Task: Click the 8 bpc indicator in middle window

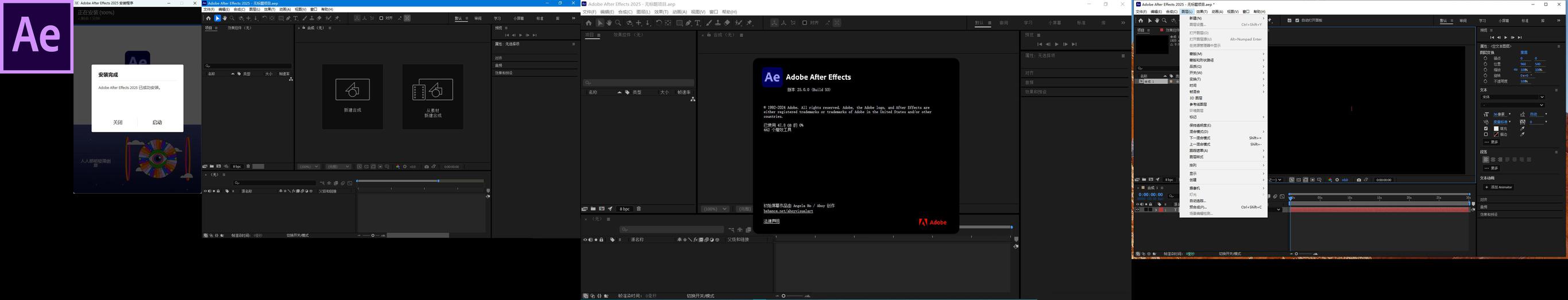Action: pyautogui.click(x=624, y=209)
